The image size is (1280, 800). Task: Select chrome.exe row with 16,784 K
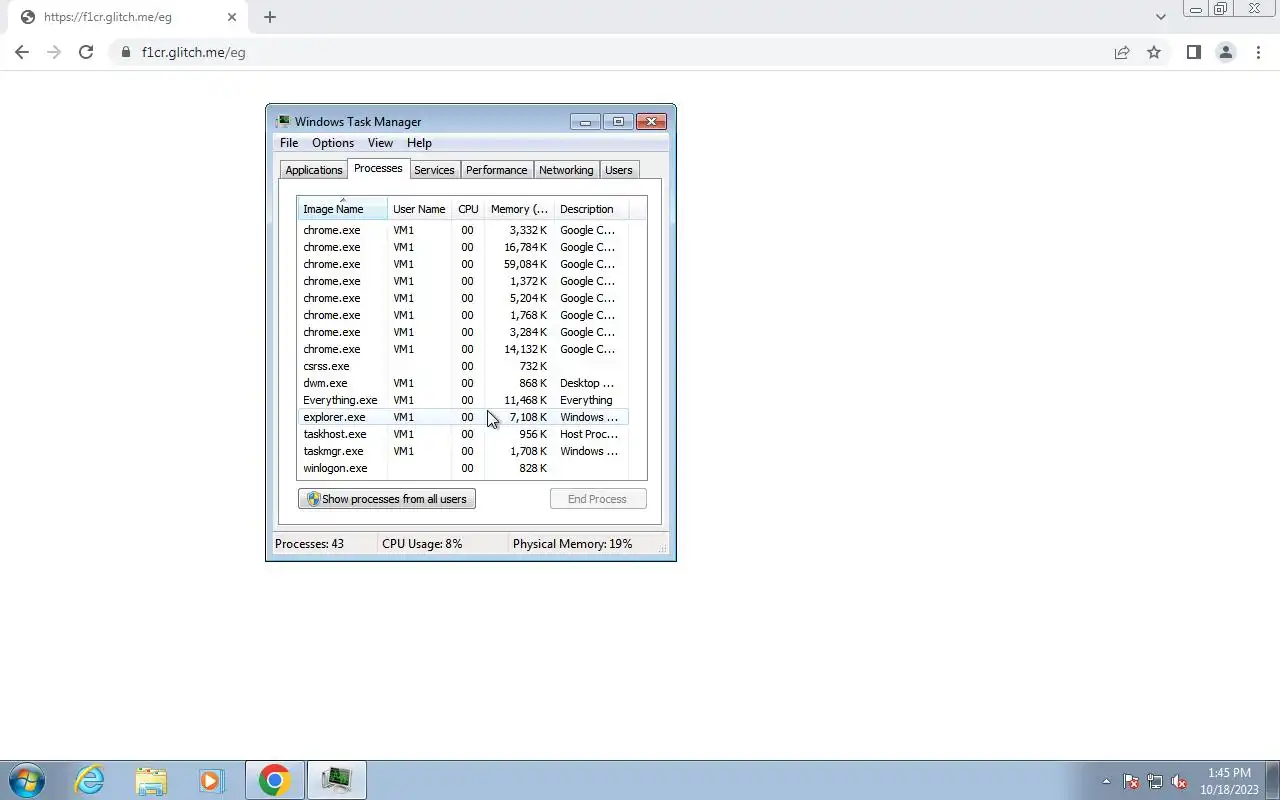pos(463,247)
